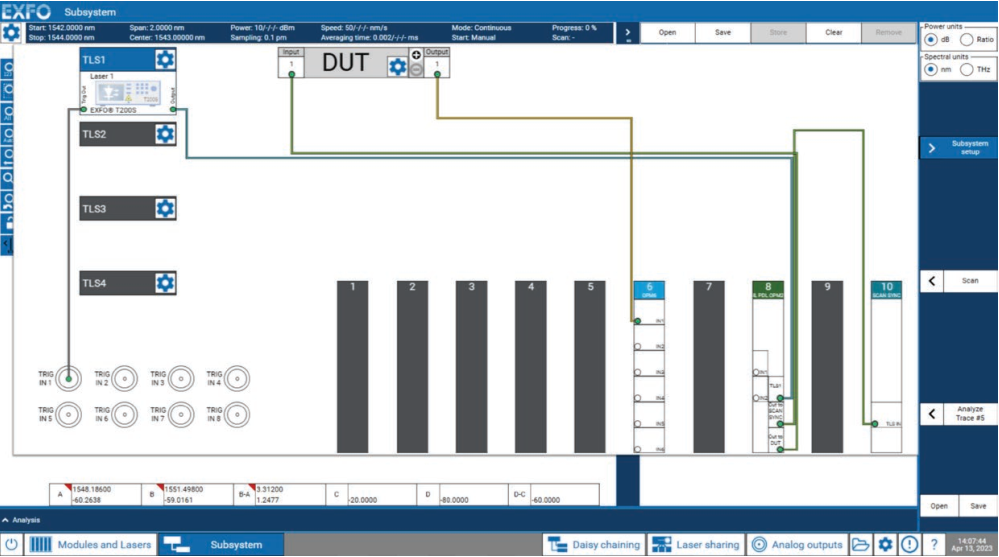999x557 pixels.
Task: Open TLS1 laser settings gear
Action: (165, 61)
